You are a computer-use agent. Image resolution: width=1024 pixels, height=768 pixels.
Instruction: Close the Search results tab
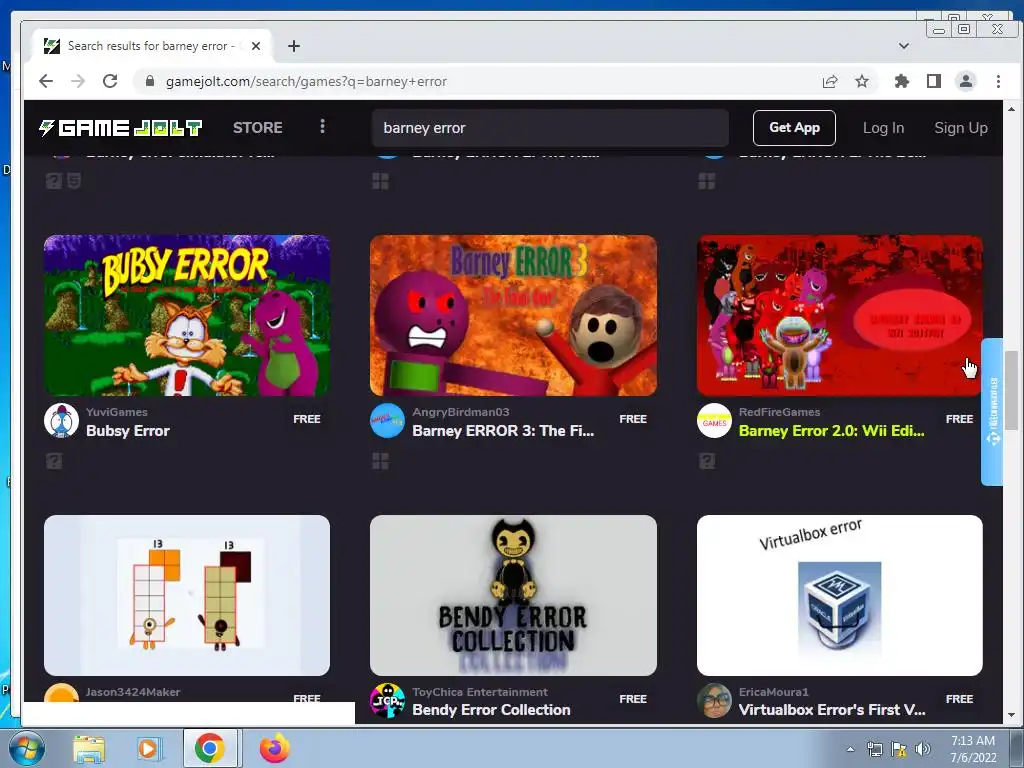(256, 46)
